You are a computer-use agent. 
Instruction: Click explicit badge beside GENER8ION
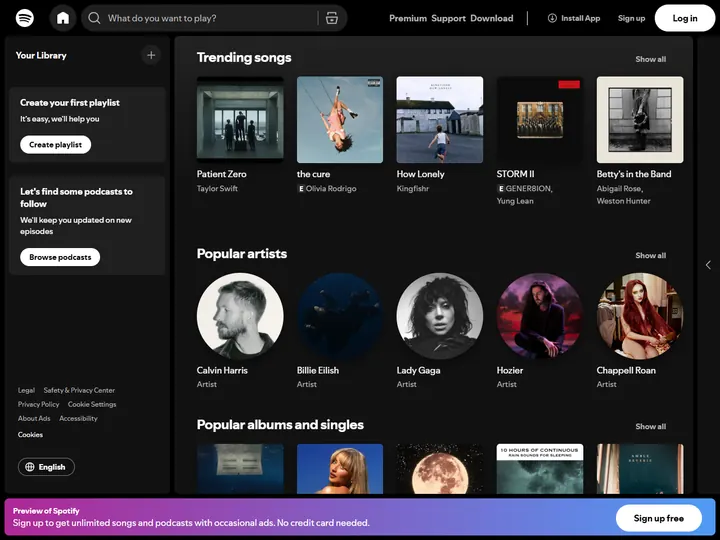[x=501, y=189]
